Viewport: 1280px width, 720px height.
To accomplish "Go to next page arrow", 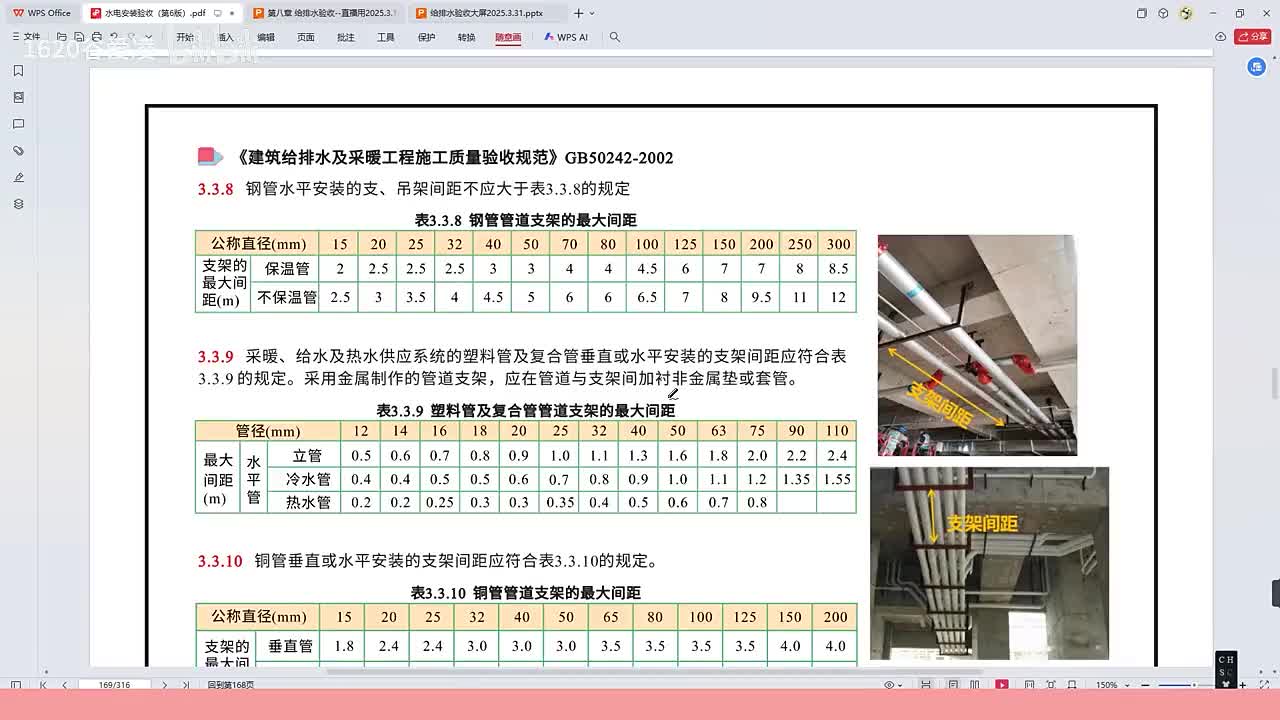I will [x=165, y=685].
